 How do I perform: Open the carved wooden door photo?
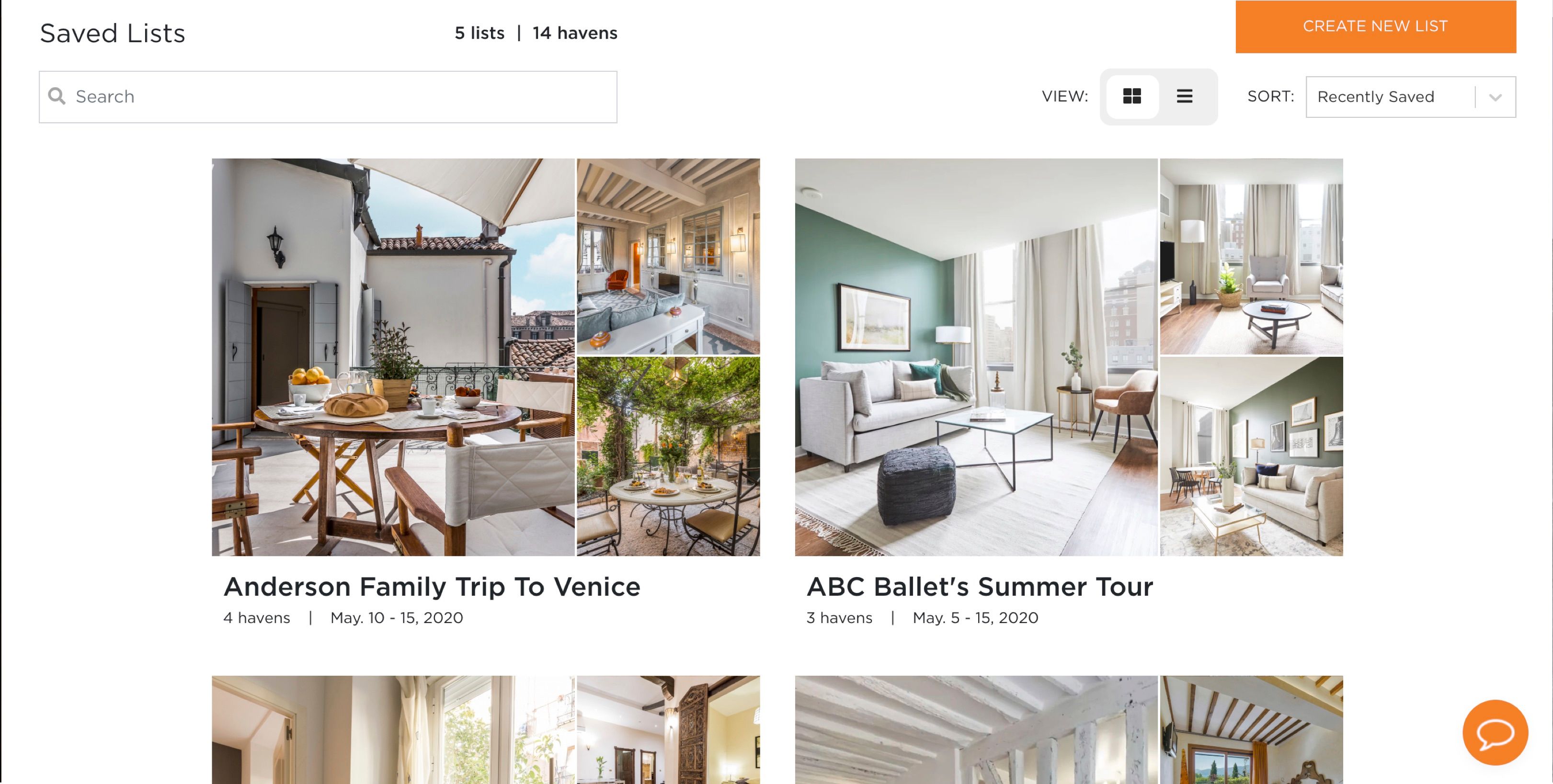click(668, 730)
